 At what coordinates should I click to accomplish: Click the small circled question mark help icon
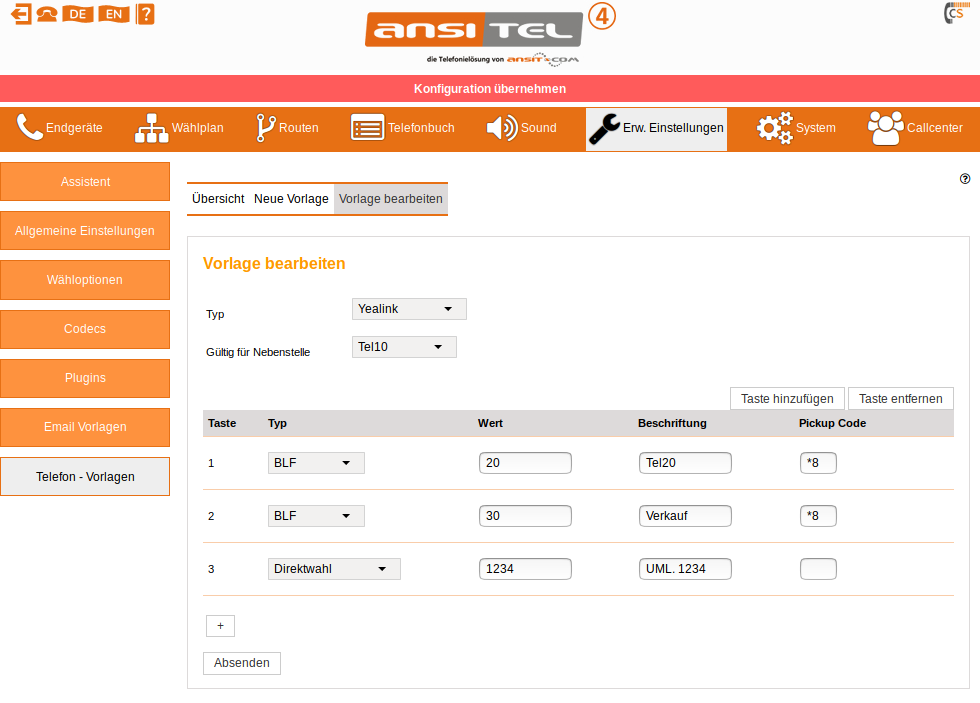[x=965, y=179]
